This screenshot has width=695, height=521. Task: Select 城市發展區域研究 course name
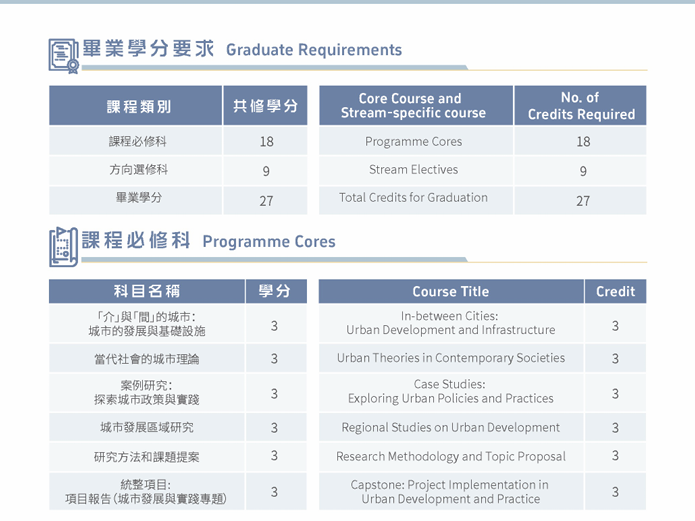147,427
